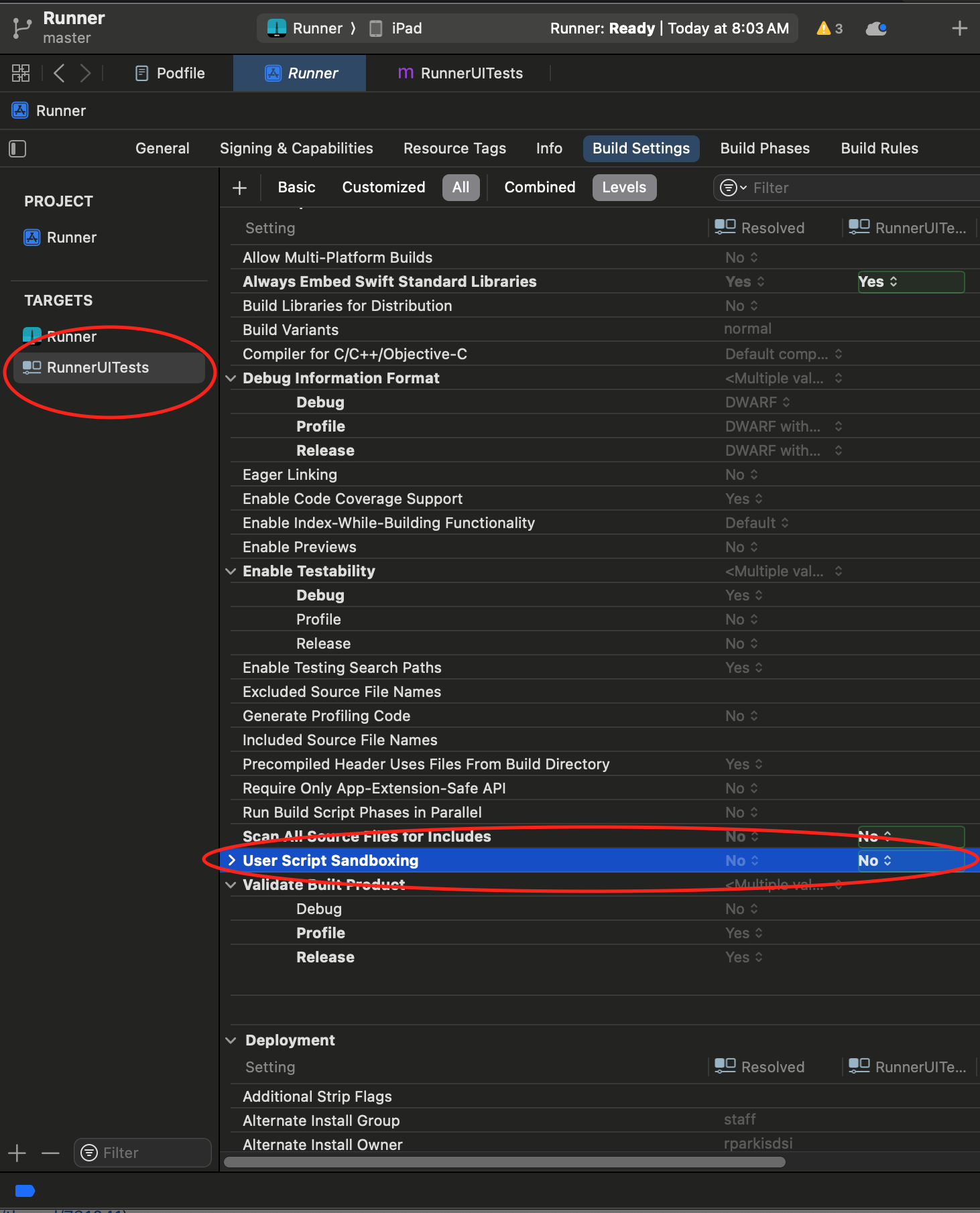Screen dimensions: 980x1213
Task: Click the source control branch icon
Action: 22,28
